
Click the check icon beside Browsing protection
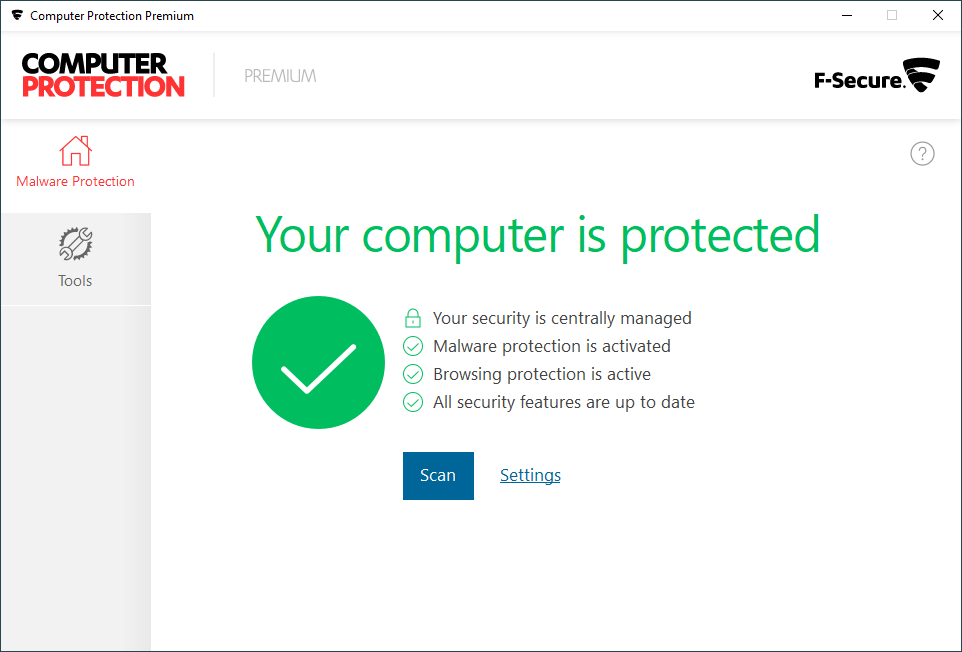413,374
